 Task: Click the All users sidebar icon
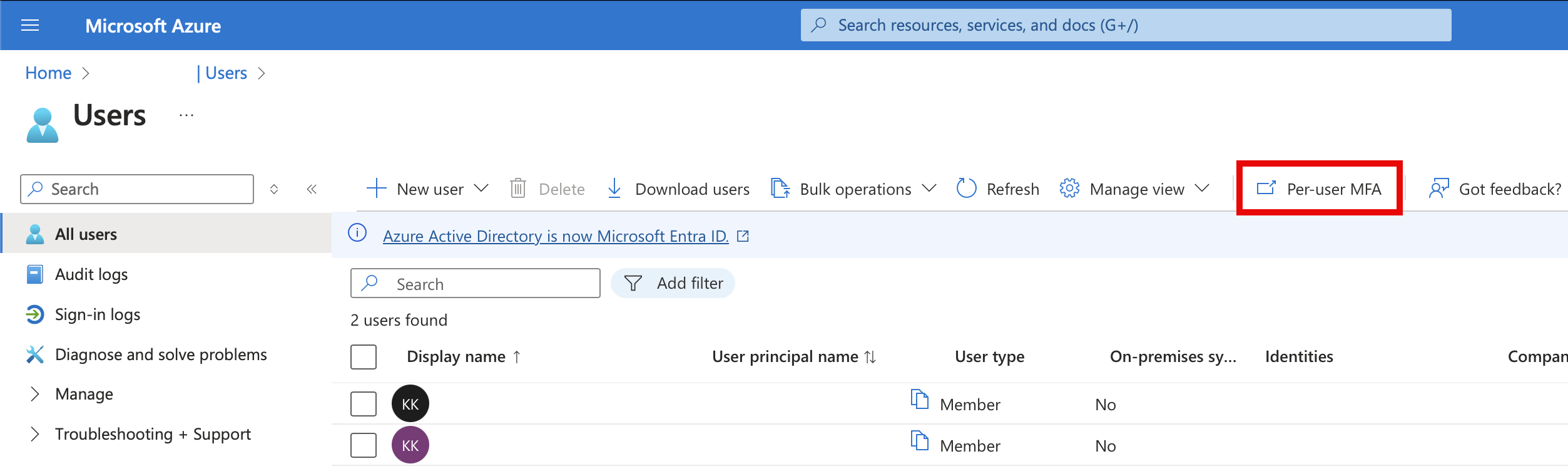click(35, 234)
